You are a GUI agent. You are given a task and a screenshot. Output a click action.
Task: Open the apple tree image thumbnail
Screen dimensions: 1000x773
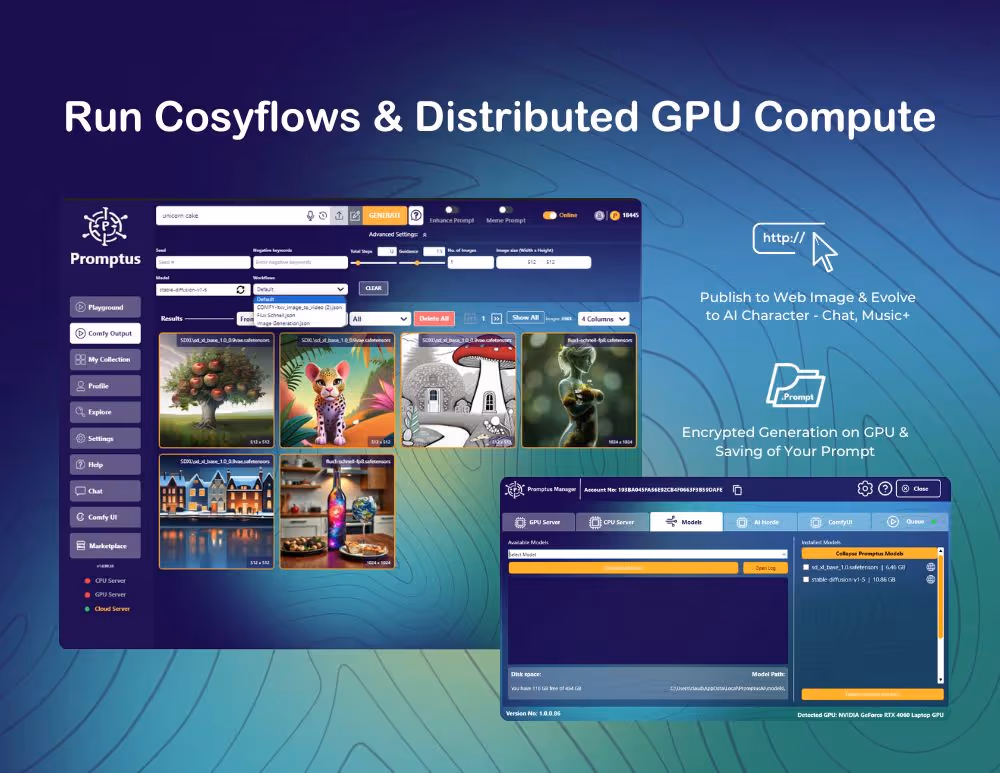tap(217, 390)
